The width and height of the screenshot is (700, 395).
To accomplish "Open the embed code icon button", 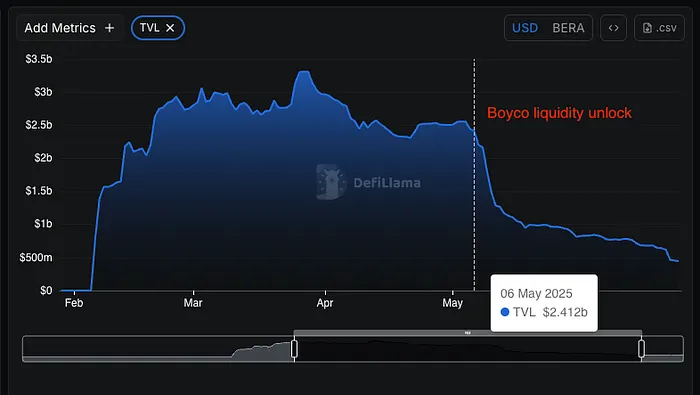I will (613, 28).
